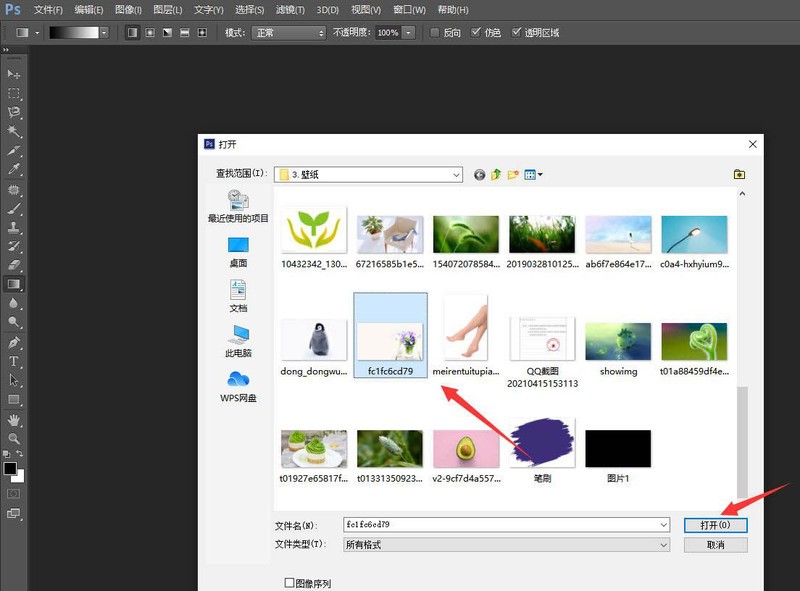Select the Lasso tool
The height and width of the screenshot is (591, 800).
click(x=14, y=112)
